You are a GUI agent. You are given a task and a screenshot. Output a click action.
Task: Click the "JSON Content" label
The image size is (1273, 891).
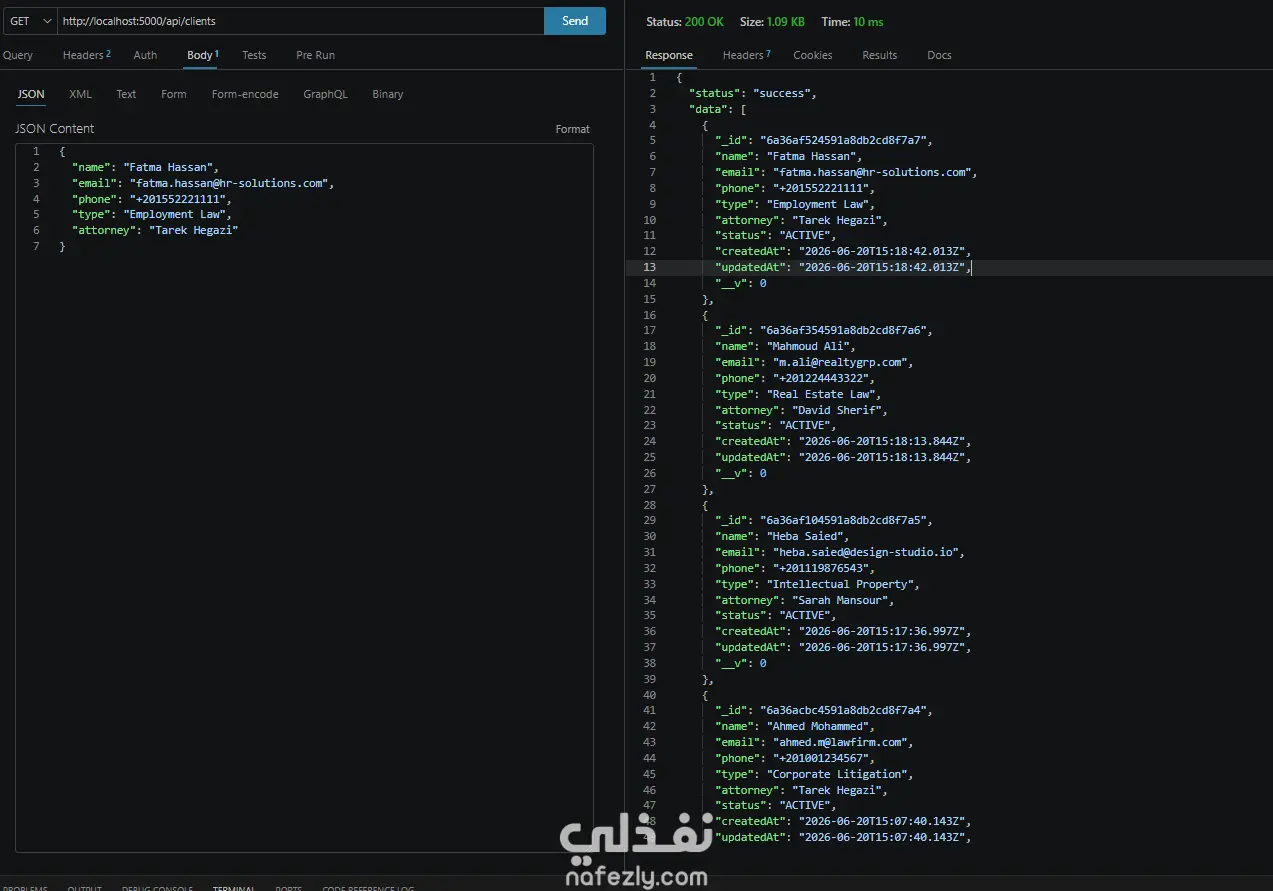tap(55, 129)
